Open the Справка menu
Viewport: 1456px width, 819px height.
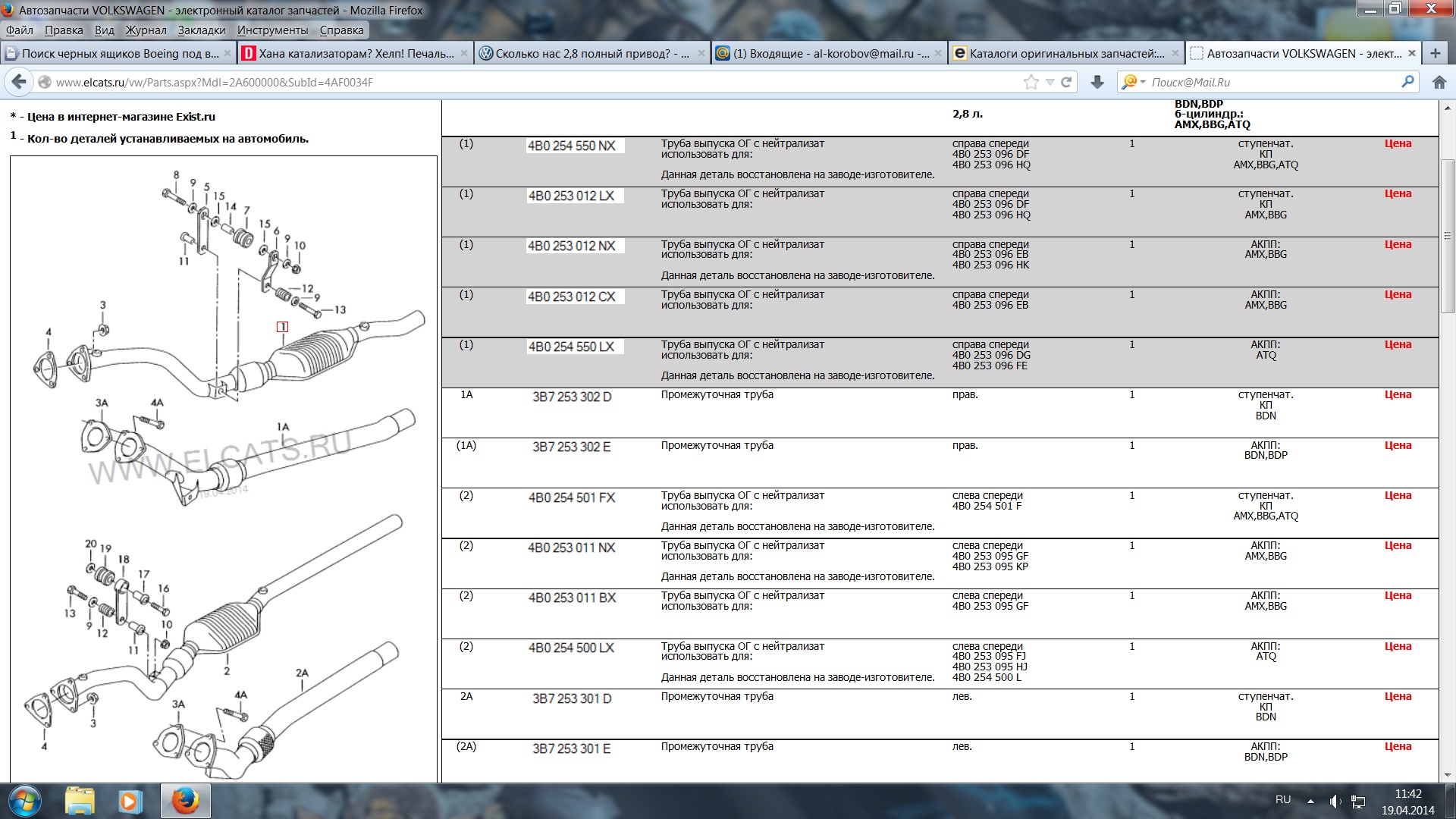342,30
